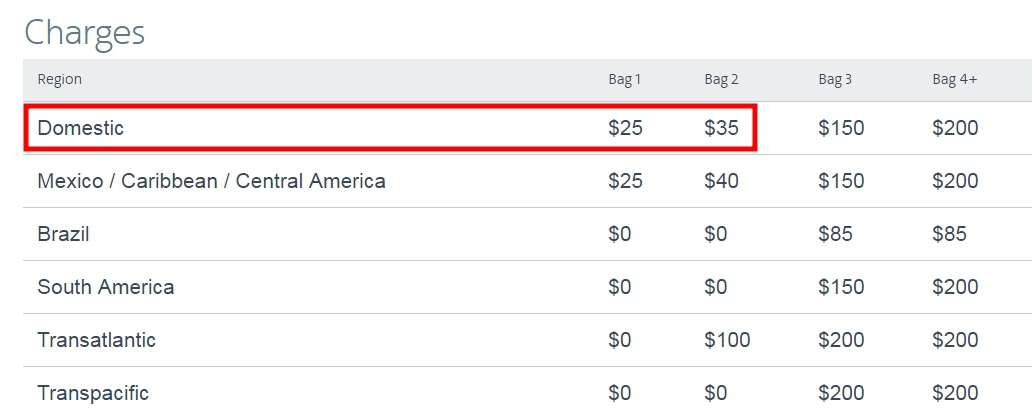Click the Domestic Bag 4+ fee $200

coord(955,128)
